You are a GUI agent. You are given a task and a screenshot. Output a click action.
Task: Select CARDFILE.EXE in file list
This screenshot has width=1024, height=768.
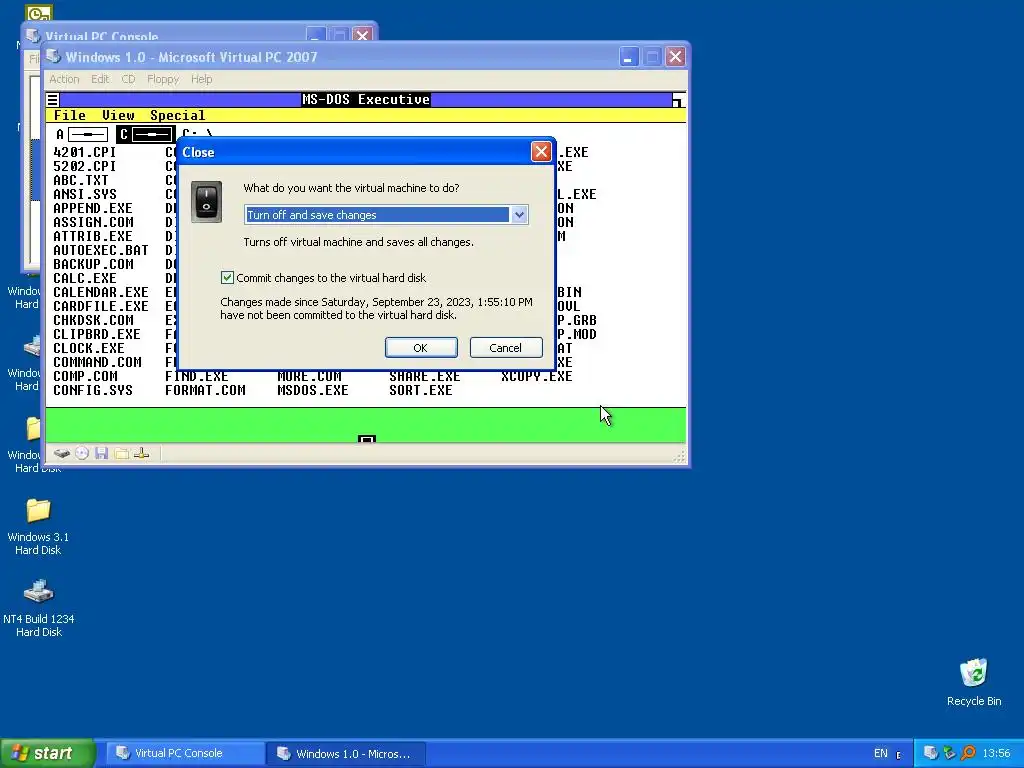click(101, 306)
